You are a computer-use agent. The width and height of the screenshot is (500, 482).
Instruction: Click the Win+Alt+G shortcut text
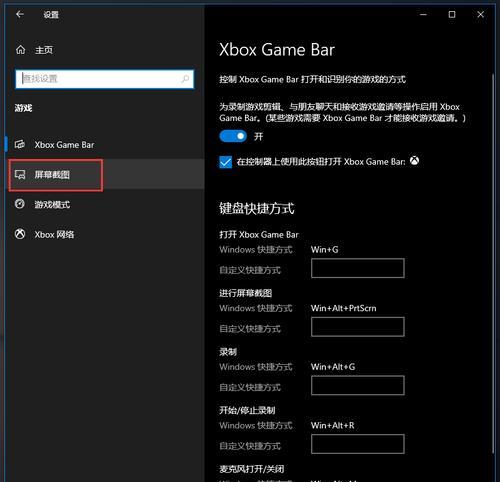(333, 367)
